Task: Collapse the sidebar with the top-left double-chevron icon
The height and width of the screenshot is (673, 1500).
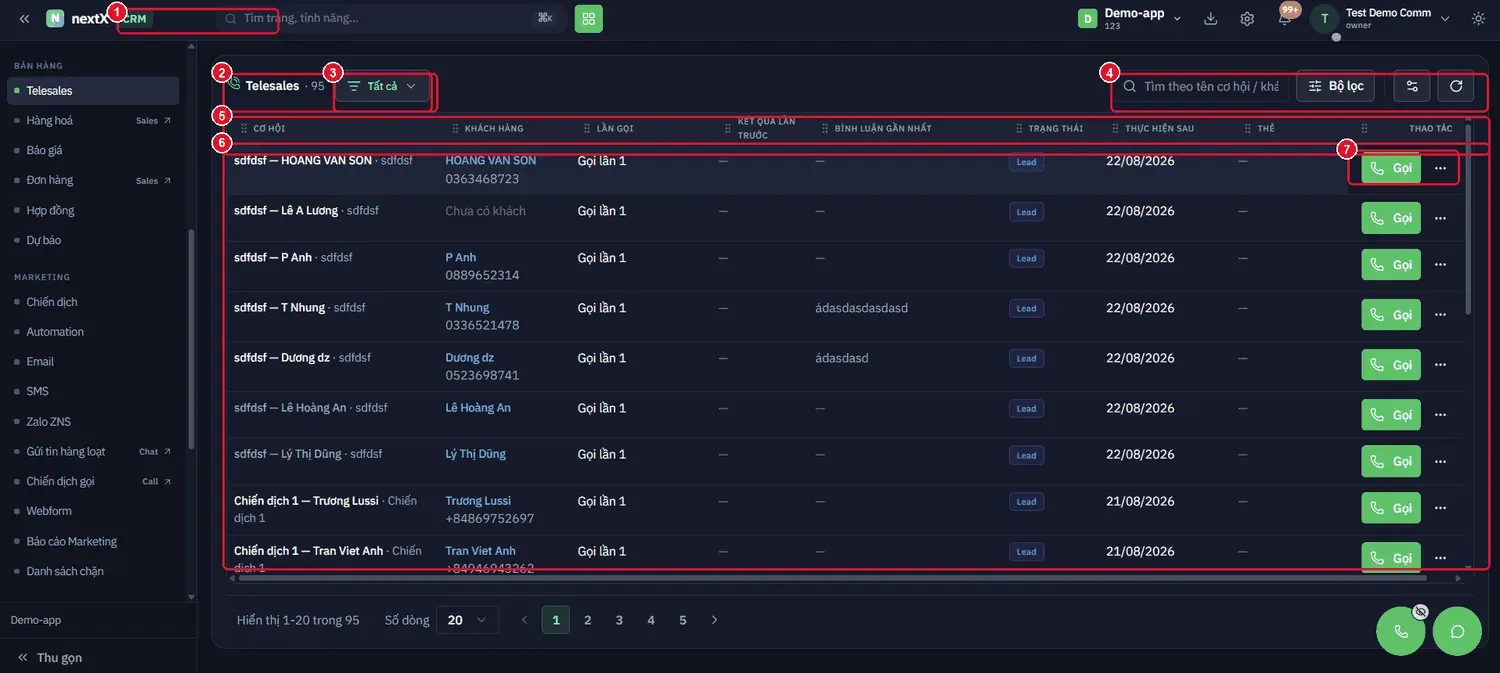Action: click(x=24, y=18)
